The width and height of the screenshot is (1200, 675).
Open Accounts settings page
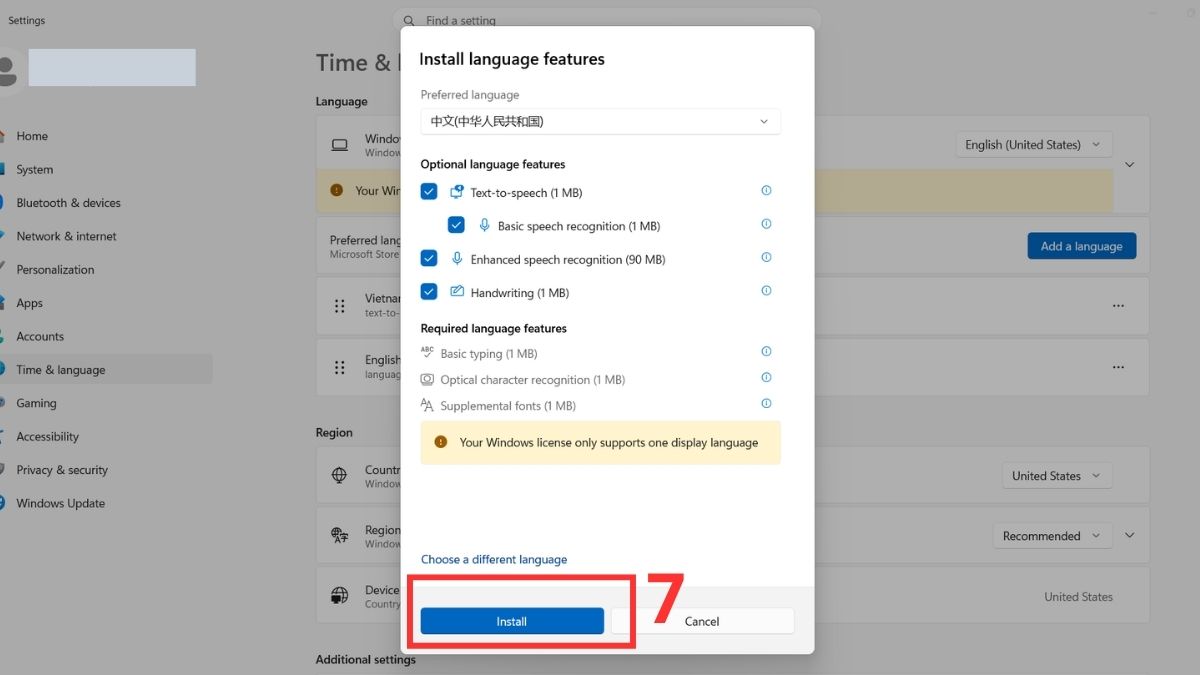pos(40,336)
